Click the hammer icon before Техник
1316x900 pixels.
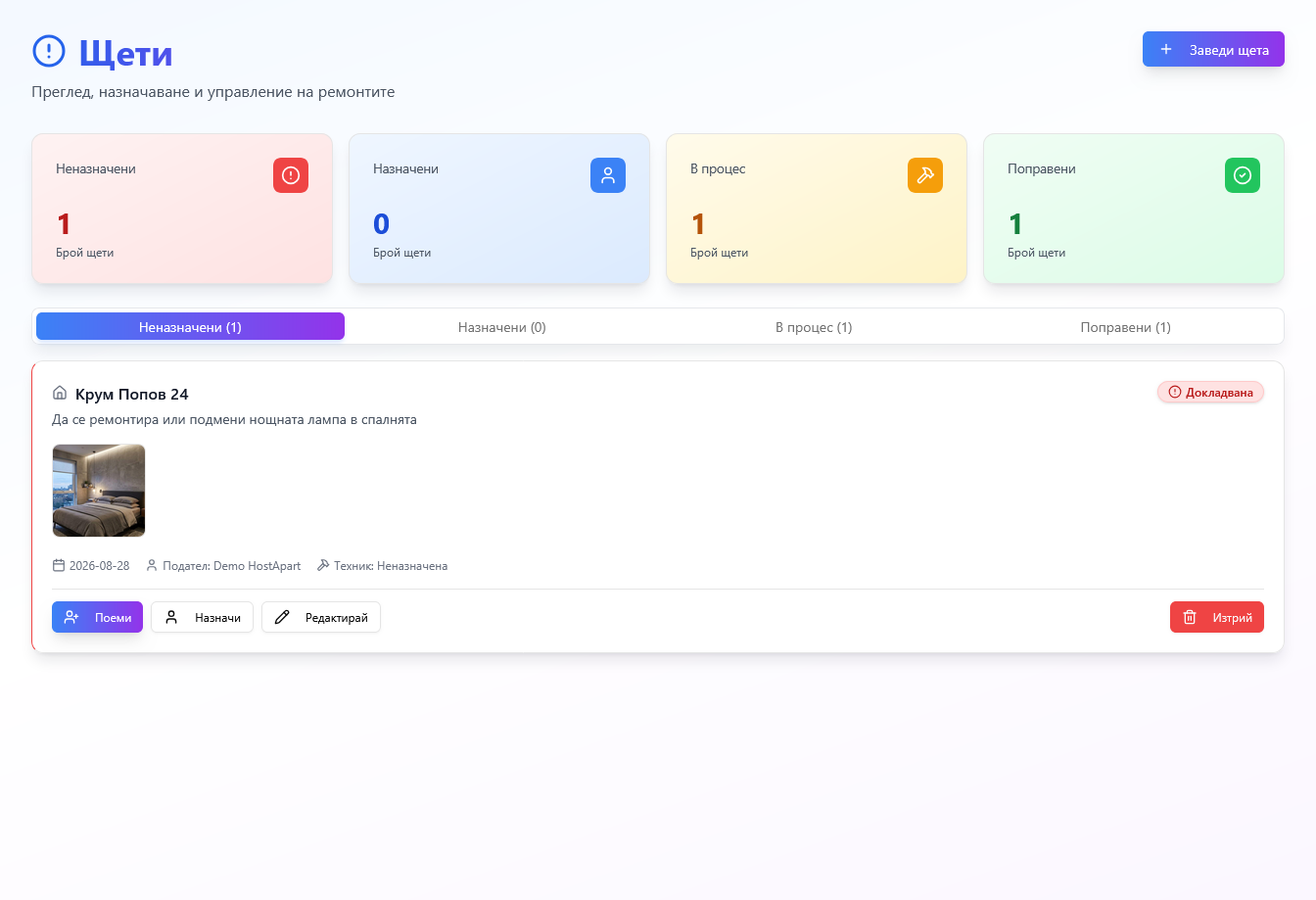click(x=323, y=566)
